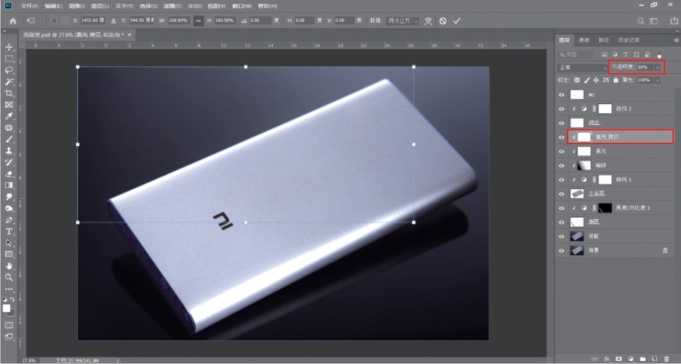681x364 pixels.
Task: Click the Home icon in options bar
Action: tap(13, 21)
